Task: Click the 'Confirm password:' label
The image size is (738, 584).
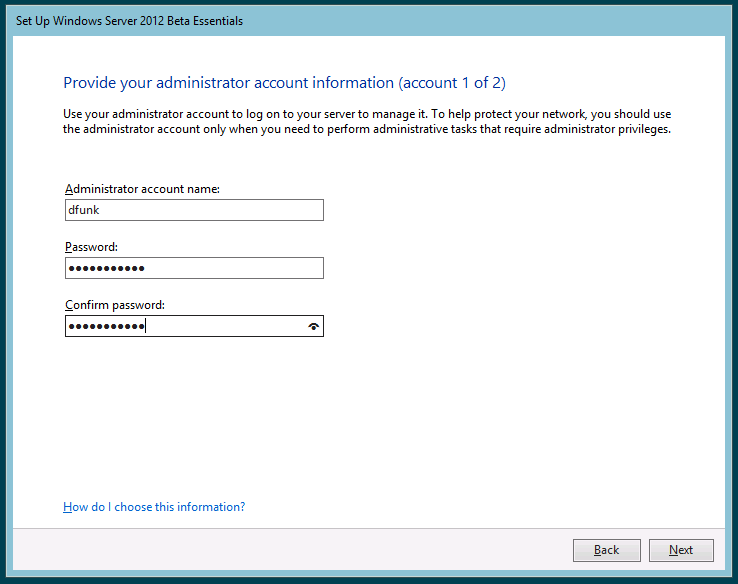Action: click(x=114, y=305)
